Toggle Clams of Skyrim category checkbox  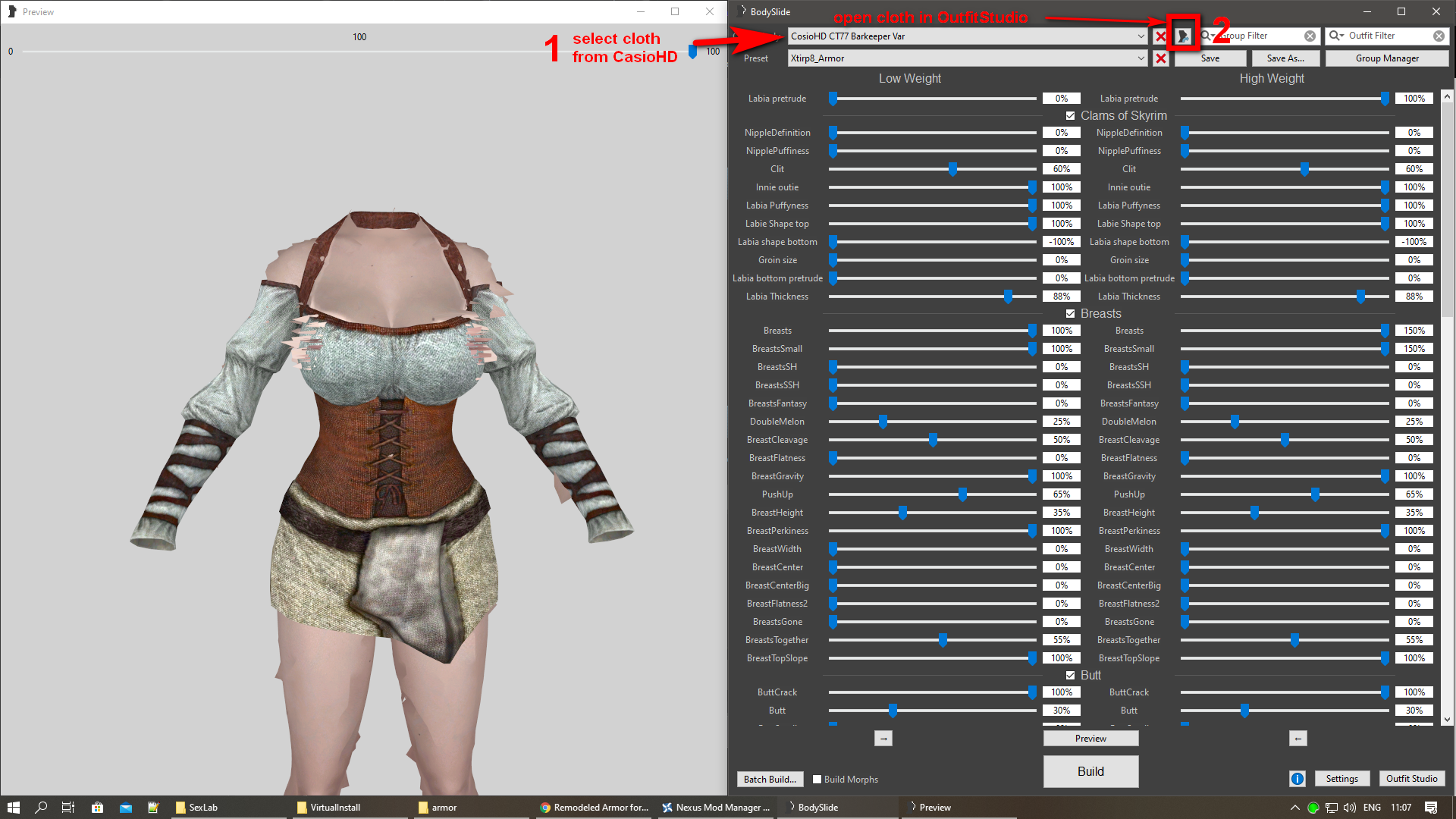[1070, 116]
